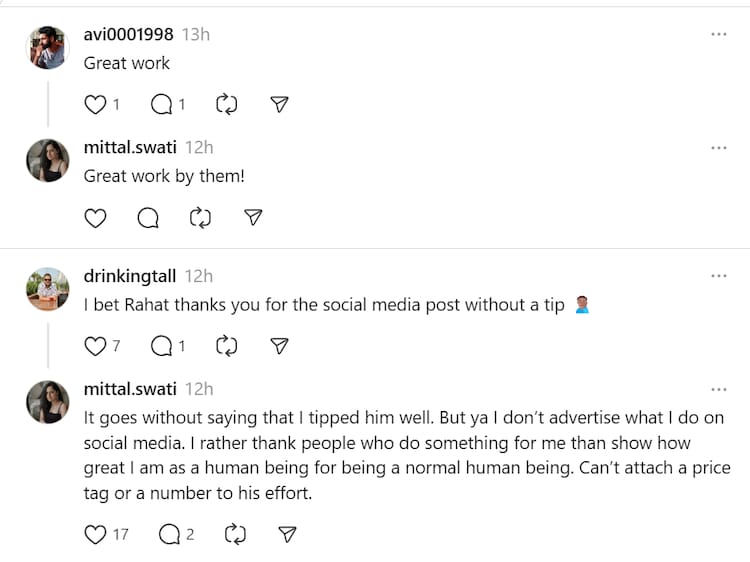Repost mittal.swati's long reply about tipping

point(235,534)
